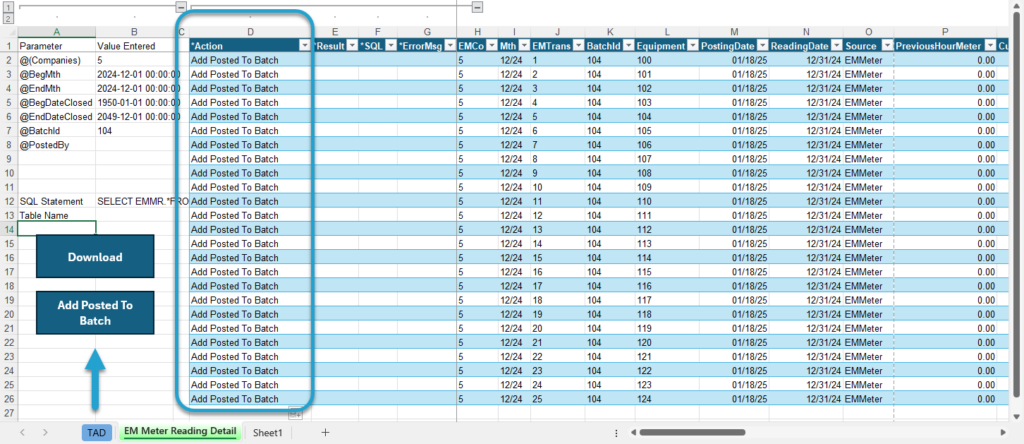Click the paste options icon below Action column
The height and width of the screenshot is (444, 1024).
tap(295, 413)
